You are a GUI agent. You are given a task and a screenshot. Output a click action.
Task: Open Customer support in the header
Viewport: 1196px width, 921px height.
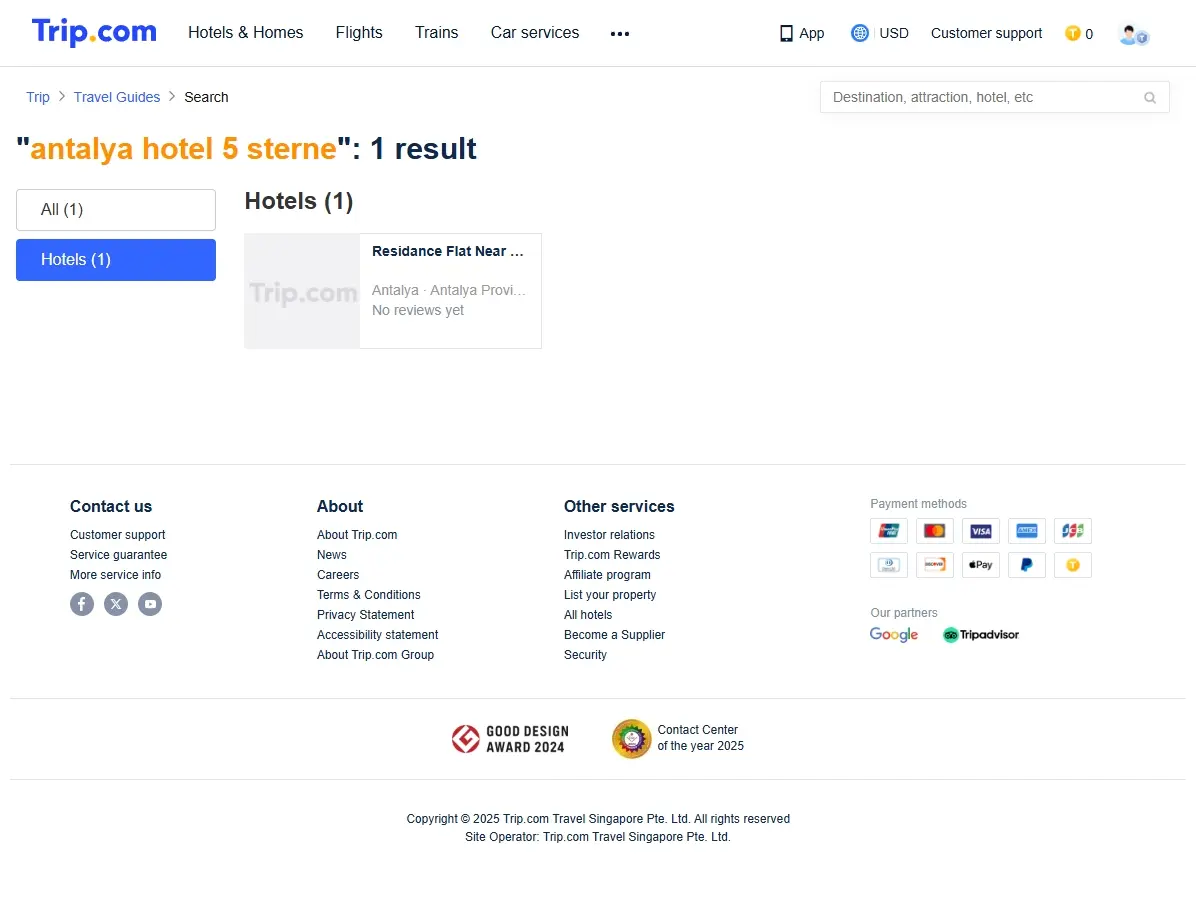coord(986,34)
